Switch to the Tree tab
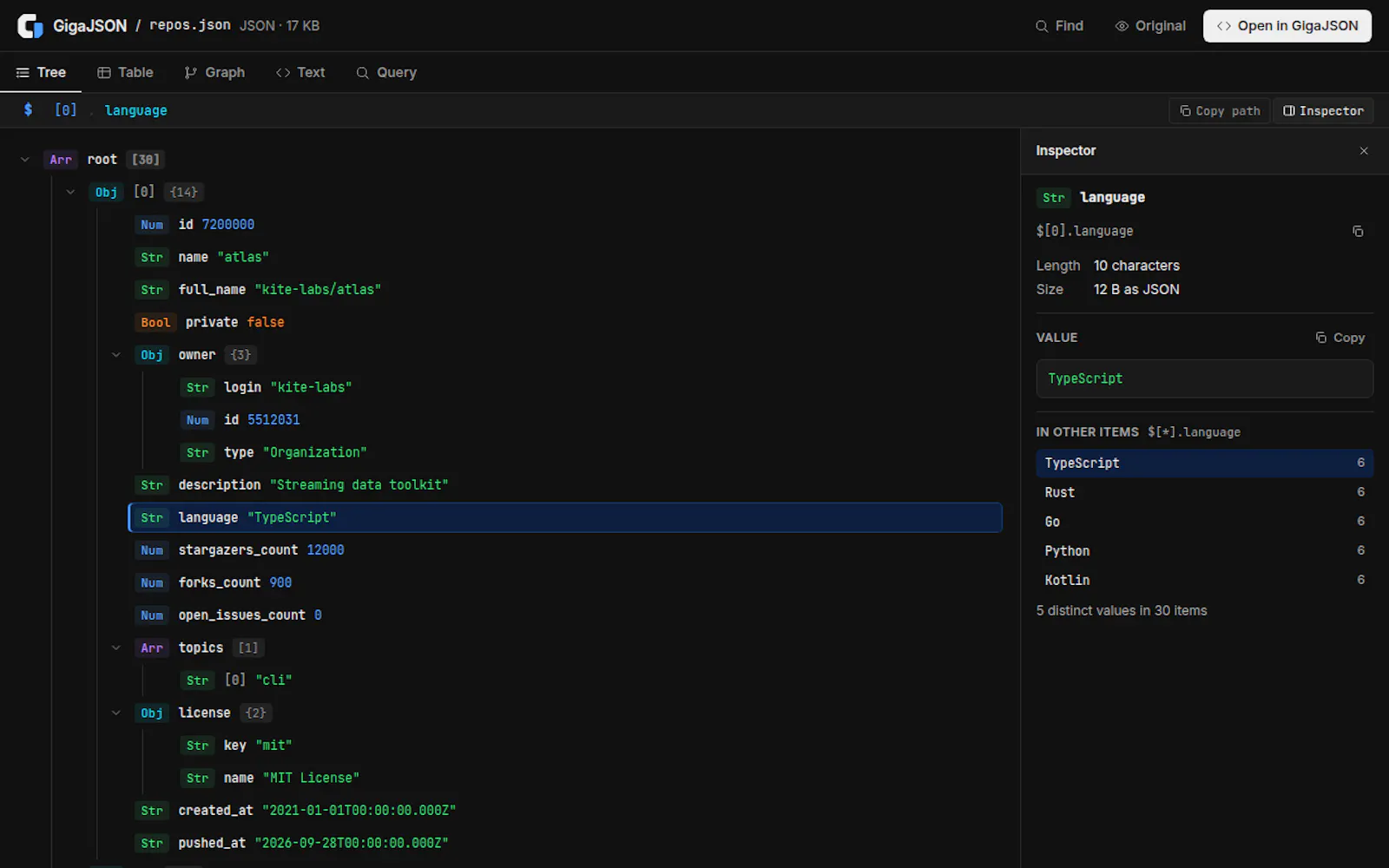Viewport: 1389px width, 868px height. pos(41,73)
